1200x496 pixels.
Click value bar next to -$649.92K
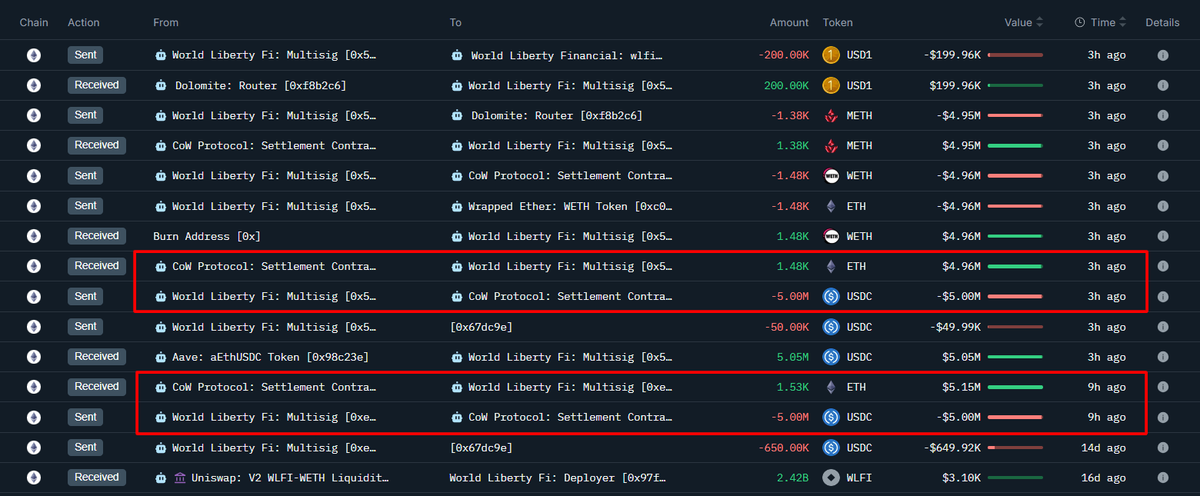pyautogui.click(x=1015, y=448)
